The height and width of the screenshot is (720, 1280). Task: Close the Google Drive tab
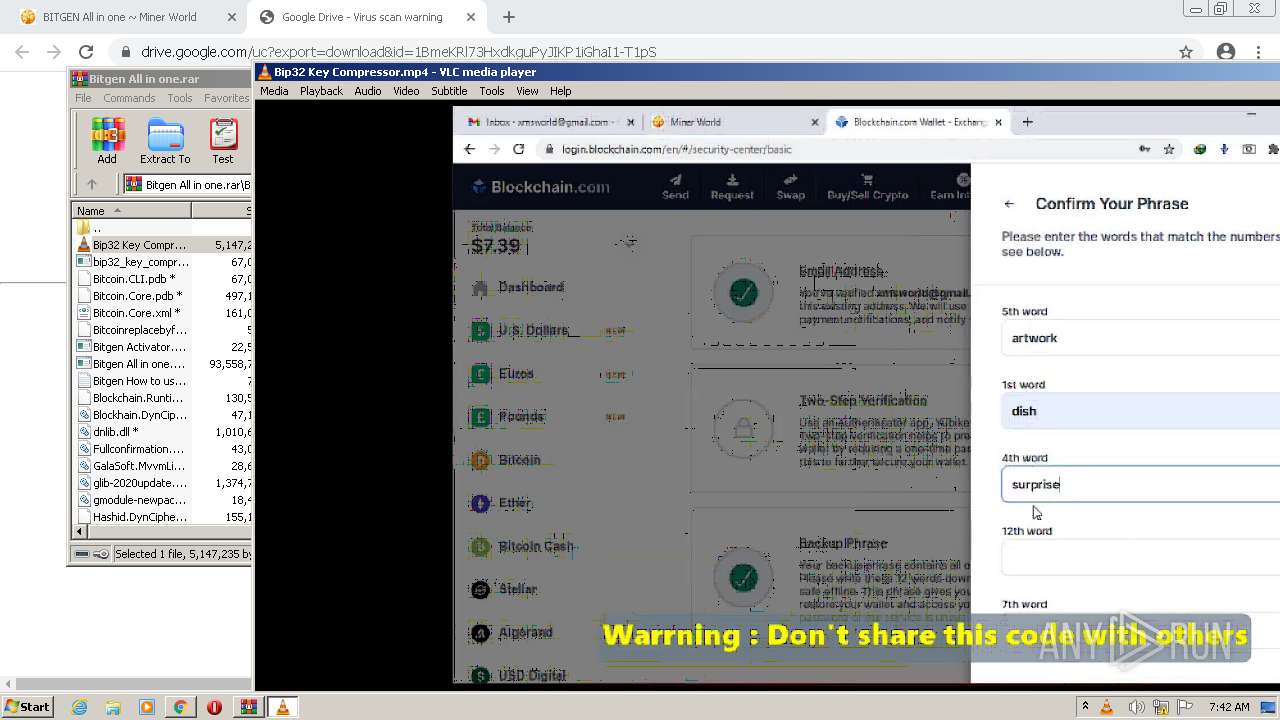[x=472, y=17]
